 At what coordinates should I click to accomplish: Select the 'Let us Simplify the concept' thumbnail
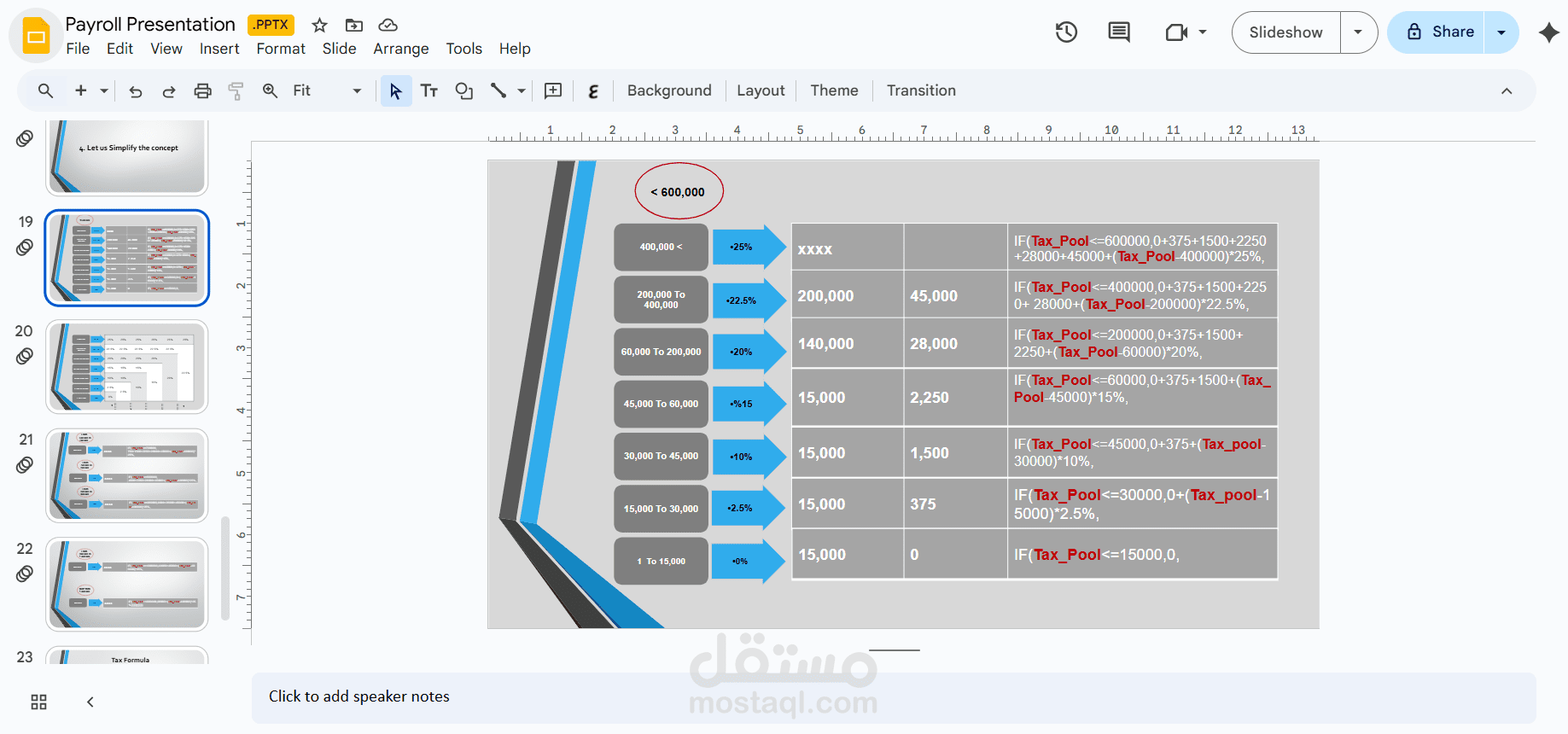pos(127,157)
